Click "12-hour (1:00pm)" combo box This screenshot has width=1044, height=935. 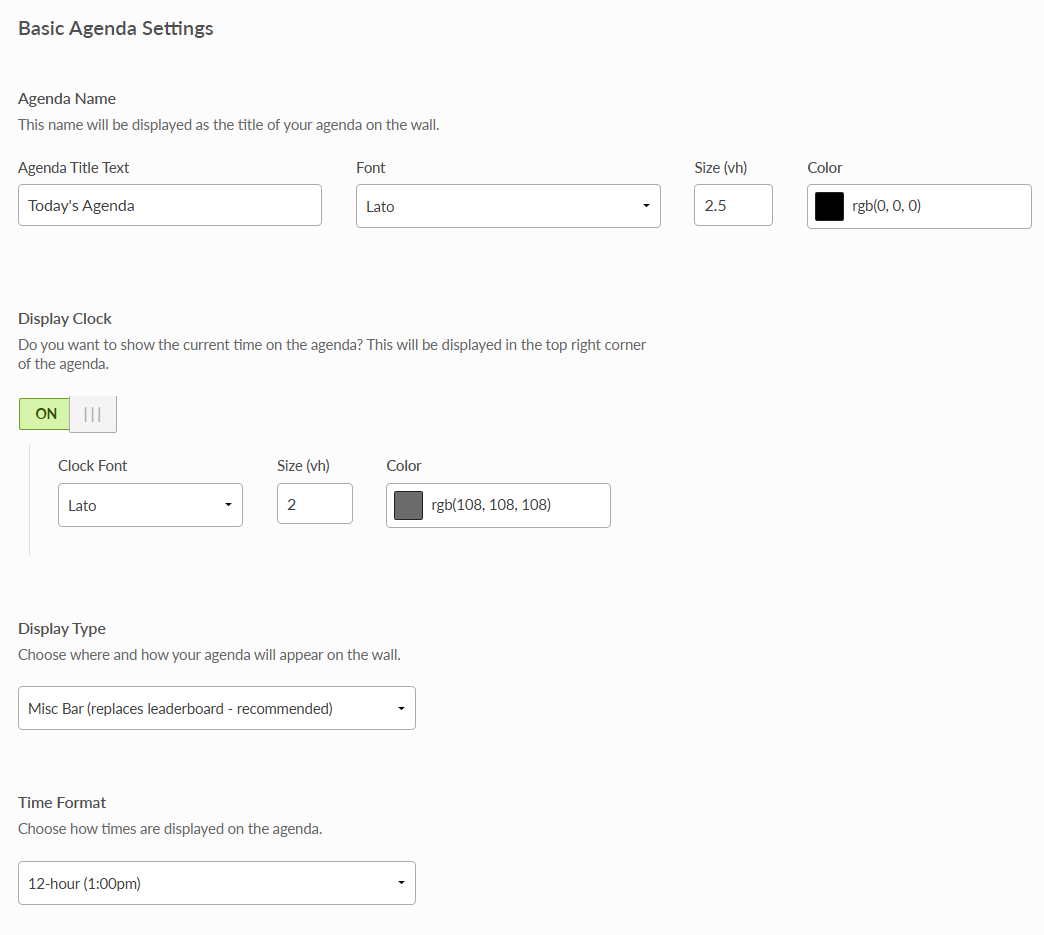click(x=216, y=883)
